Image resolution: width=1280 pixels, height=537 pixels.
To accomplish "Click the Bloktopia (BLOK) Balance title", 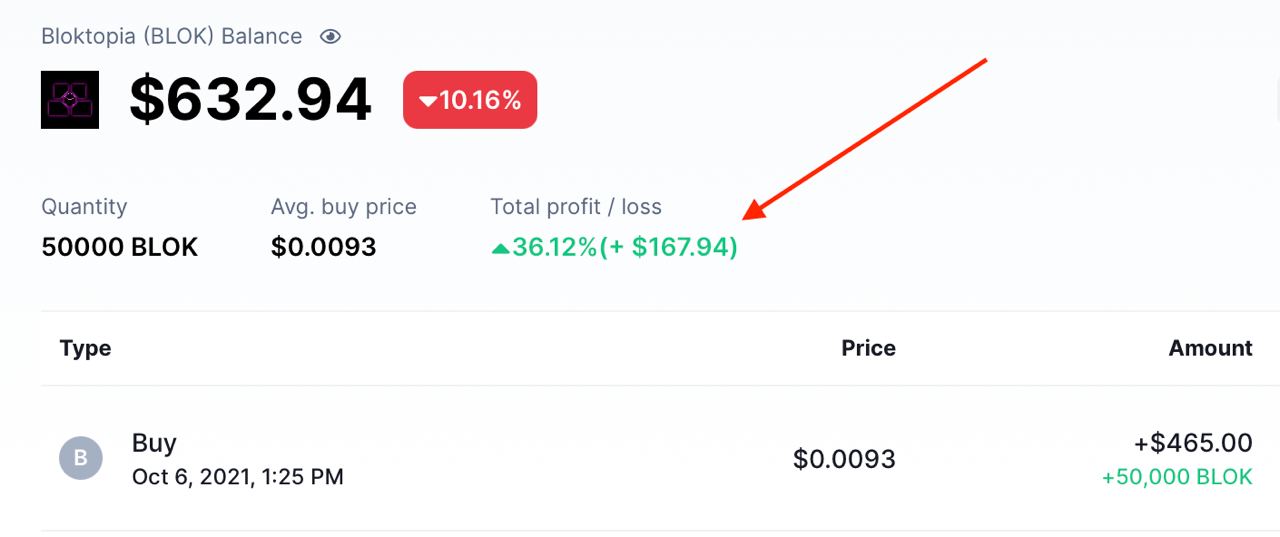I will [x=171, y=37].
